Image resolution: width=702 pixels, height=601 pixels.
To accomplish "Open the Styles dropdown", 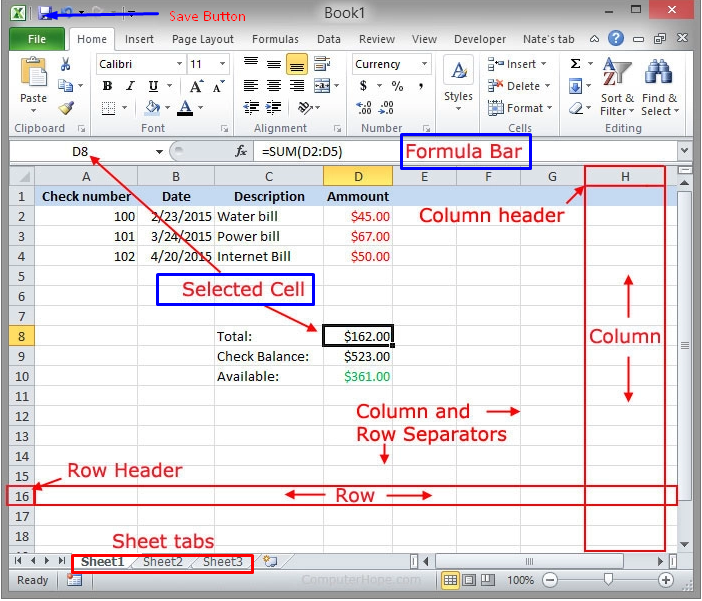I will (458, 84).
